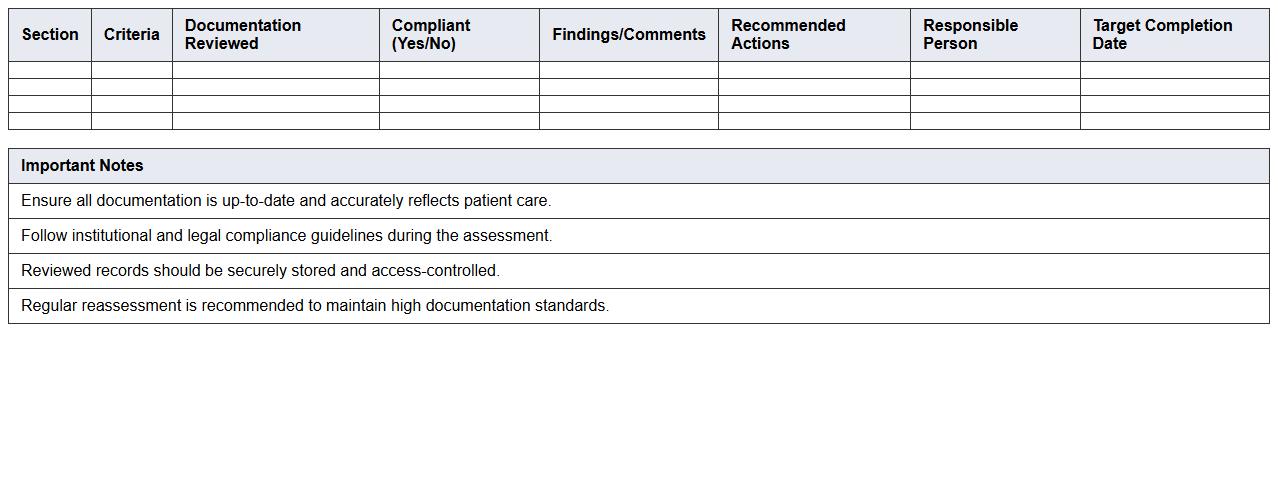
Task: Click first empty cell under Responsible Person
Action: tap(995, 70)
